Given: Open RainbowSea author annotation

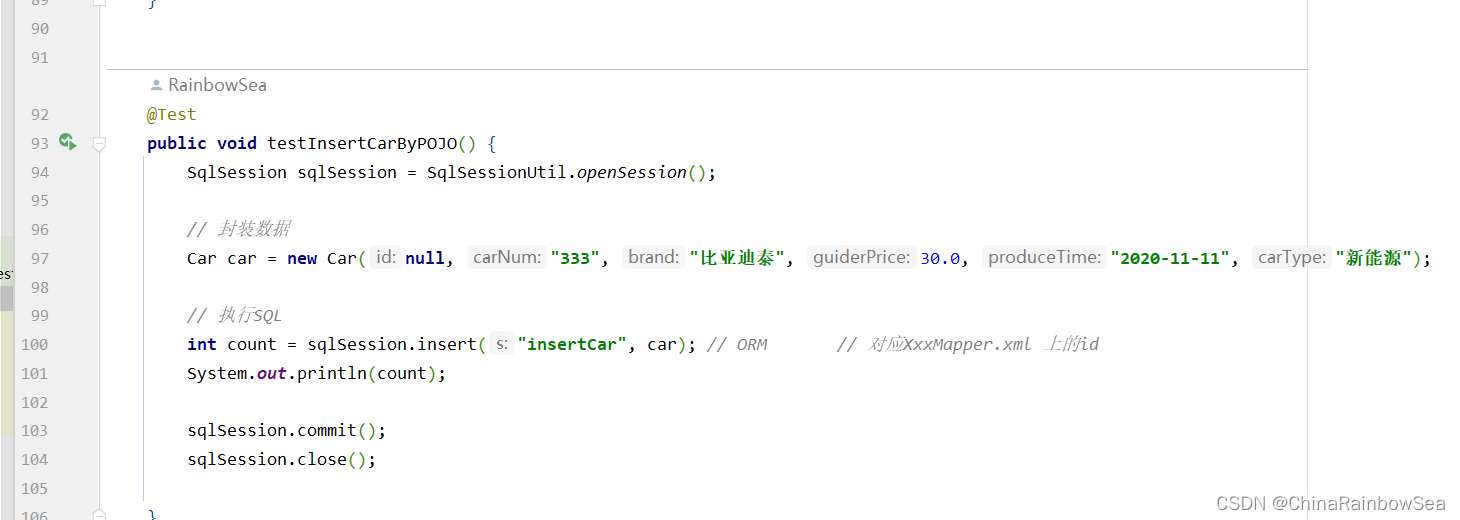Looking at the screenshot, I should click(x=217, y=85).
